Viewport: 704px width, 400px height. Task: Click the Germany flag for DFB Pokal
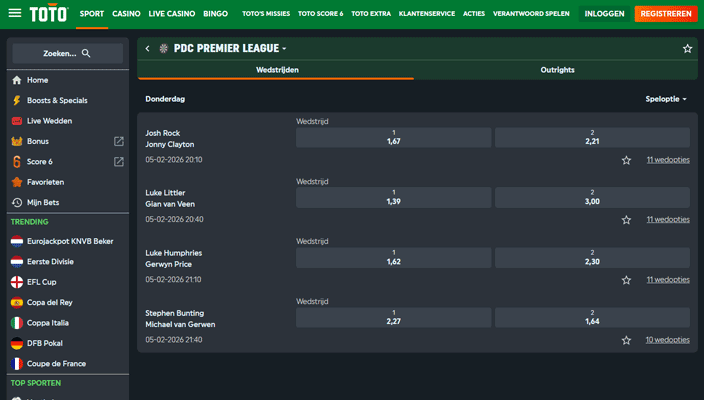[x=17, y=343]
